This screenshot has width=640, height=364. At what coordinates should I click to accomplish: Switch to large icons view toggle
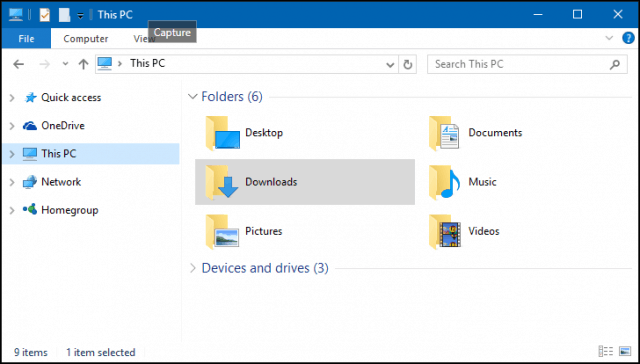point(625,351)
